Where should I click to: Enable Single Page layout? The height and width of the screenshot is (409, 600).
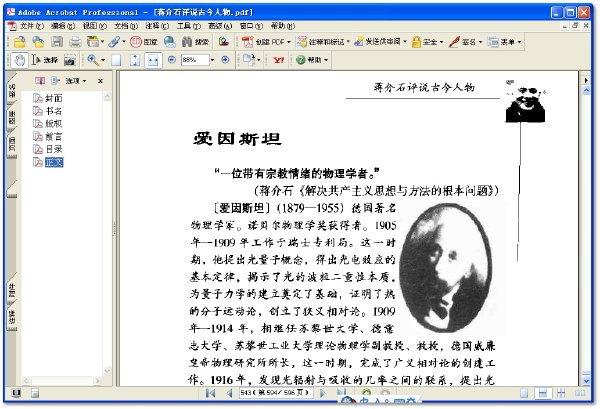(x=524, y=393)
